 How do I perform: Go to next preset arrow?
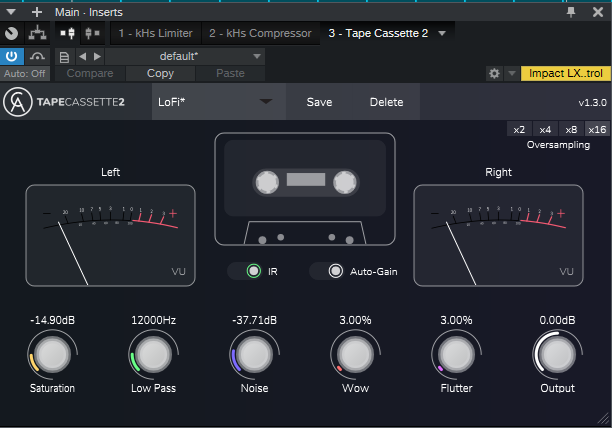coord(96,56)
